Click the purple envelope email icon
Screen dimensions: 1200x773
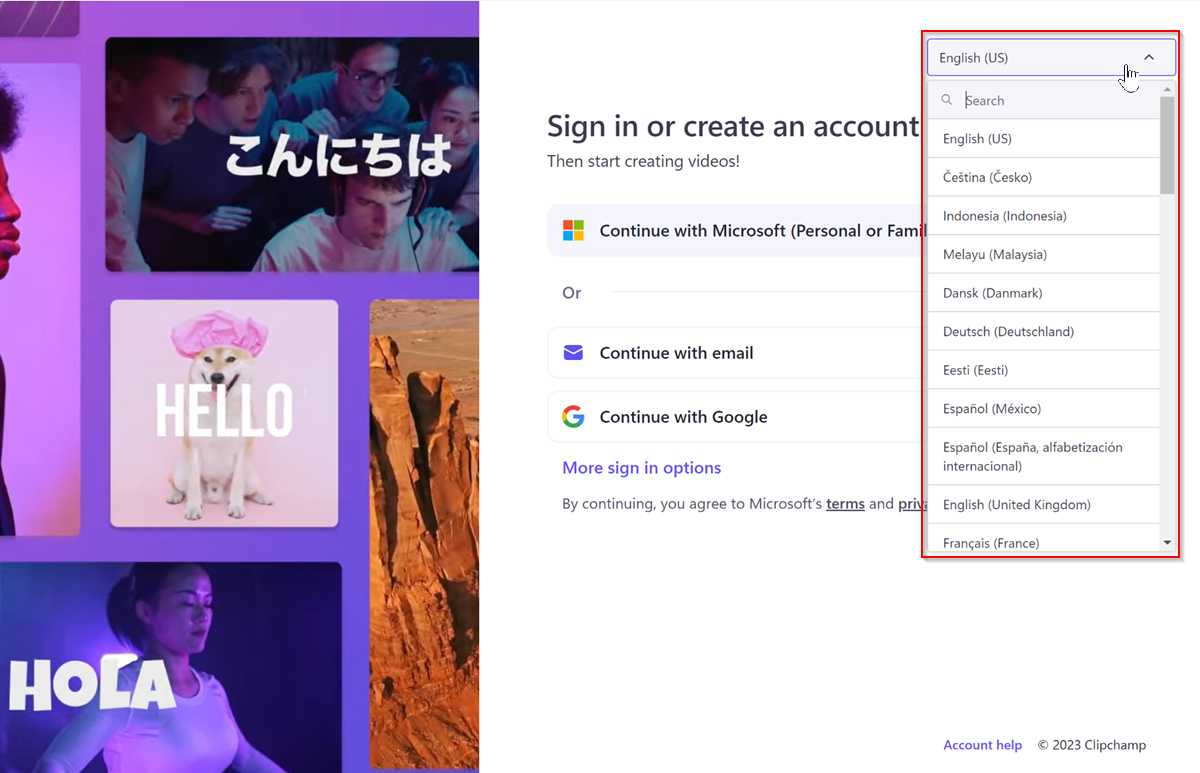(573, 353)
